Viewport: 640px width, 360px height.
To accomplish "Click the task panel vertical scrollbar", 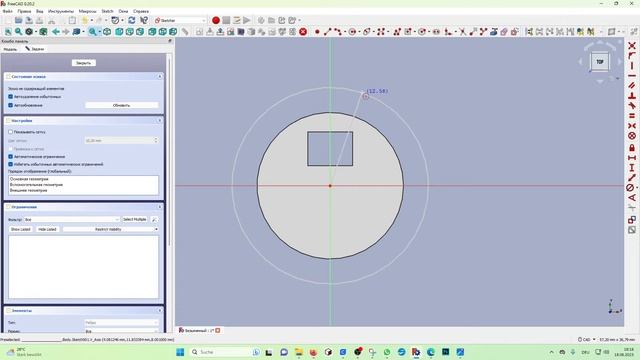I will pos(169,151).
